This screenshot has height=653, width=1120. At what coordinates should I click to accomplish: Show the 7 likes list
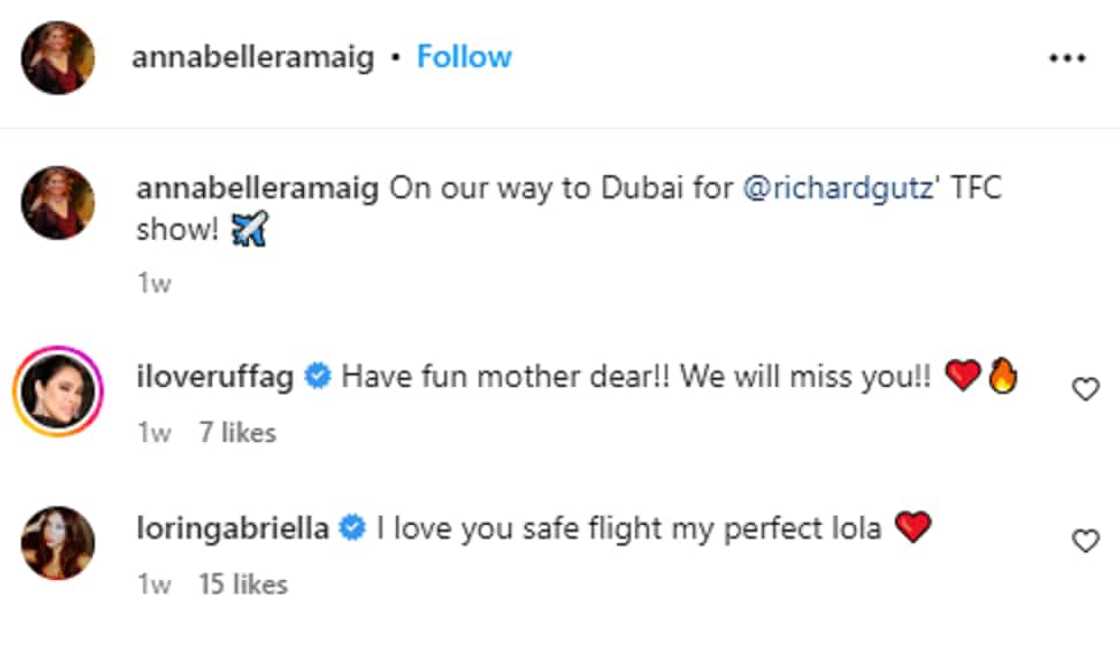tap(237, 433)
